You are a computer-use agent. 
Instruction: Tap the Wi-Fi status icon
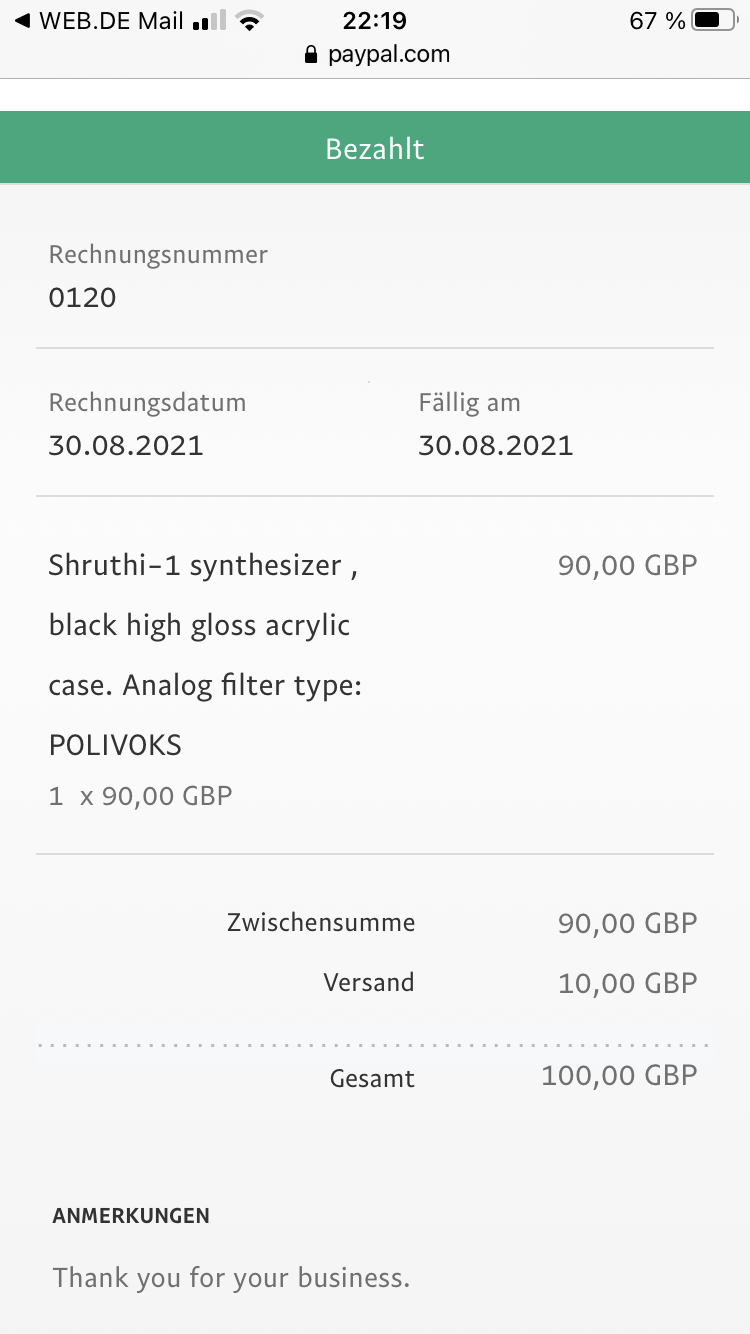[250, 20]
